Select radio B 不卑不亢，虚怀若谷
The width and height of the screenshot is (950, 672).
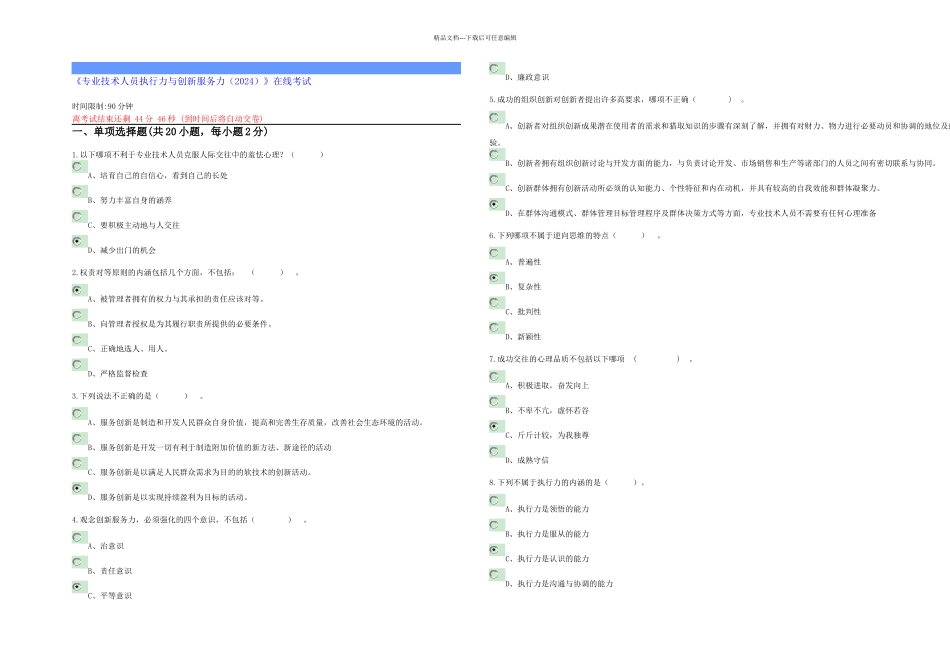(494, 402)
